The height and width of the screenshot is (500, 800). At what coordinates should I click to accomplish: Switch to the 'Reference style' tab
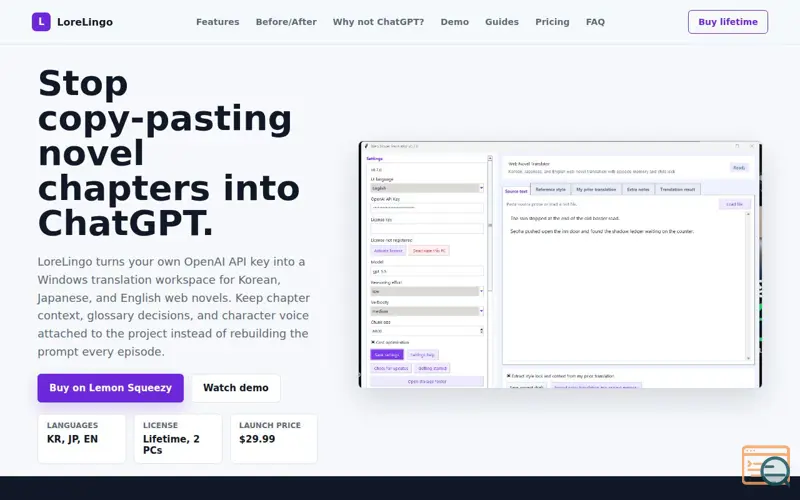pyautogui.click(x=551, y=189)
